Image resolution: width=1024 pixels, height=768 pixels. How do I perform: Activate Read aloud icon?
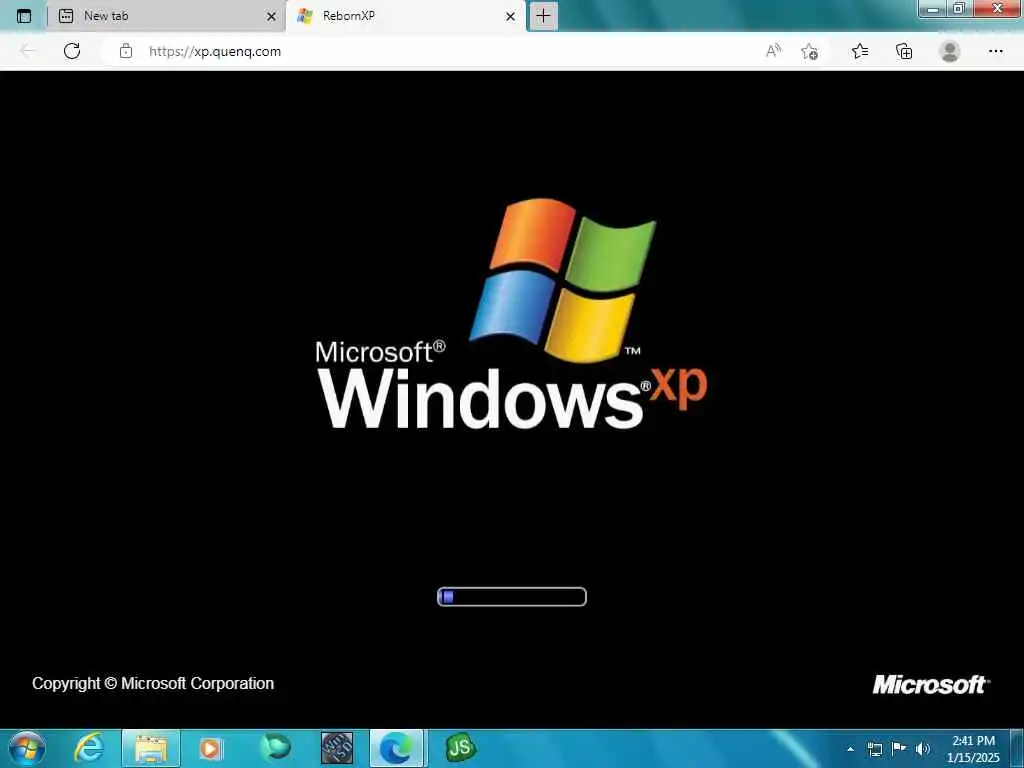(773, 52)
